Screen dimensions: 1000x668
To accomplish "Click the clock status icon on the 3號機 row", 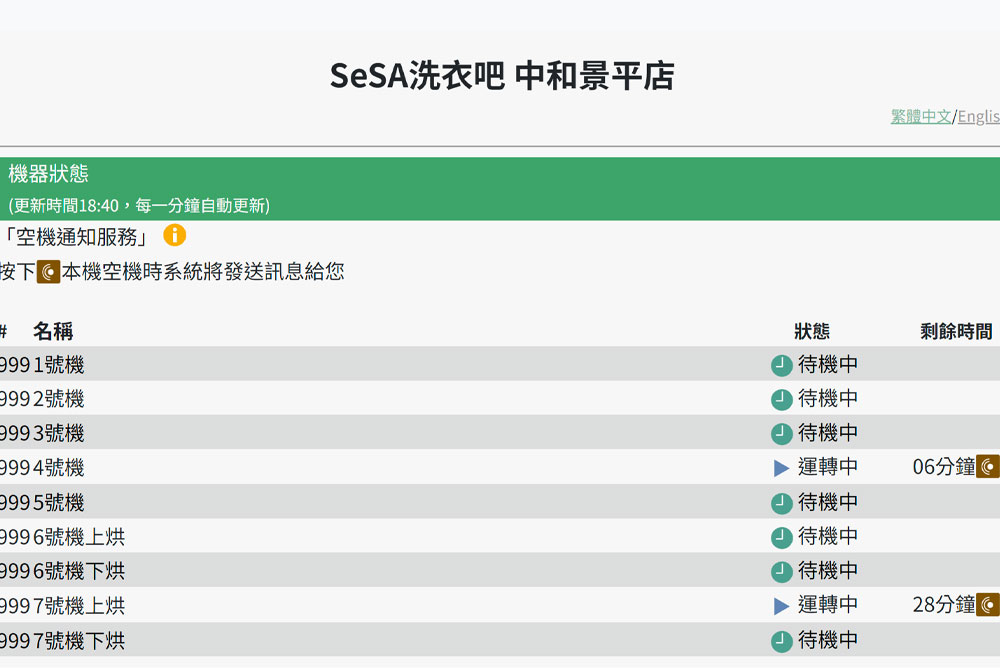I will 781,433.
